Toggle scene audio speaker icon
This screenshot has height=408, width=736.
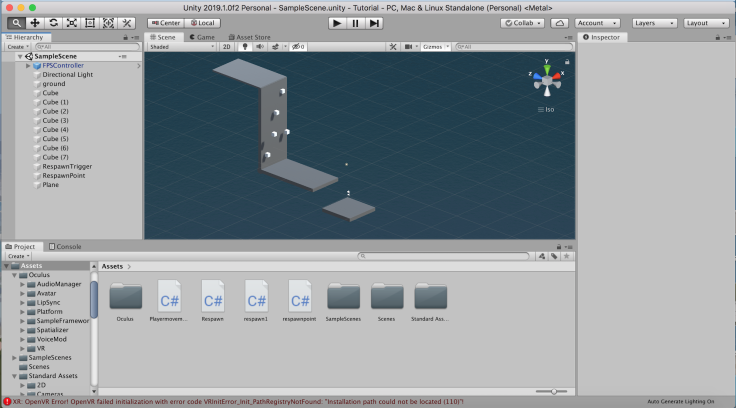(x=259, y=46)
